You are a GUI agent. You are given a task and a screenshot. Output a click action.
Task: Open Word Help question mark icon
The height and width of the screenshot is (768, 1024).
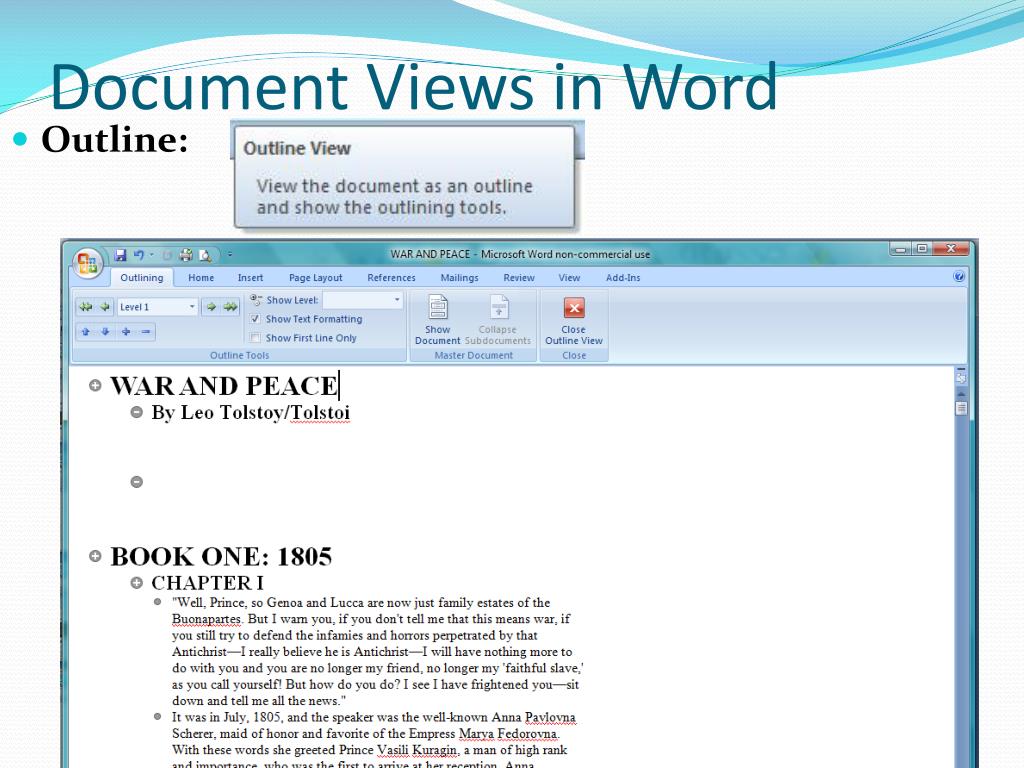click(959, 277)
